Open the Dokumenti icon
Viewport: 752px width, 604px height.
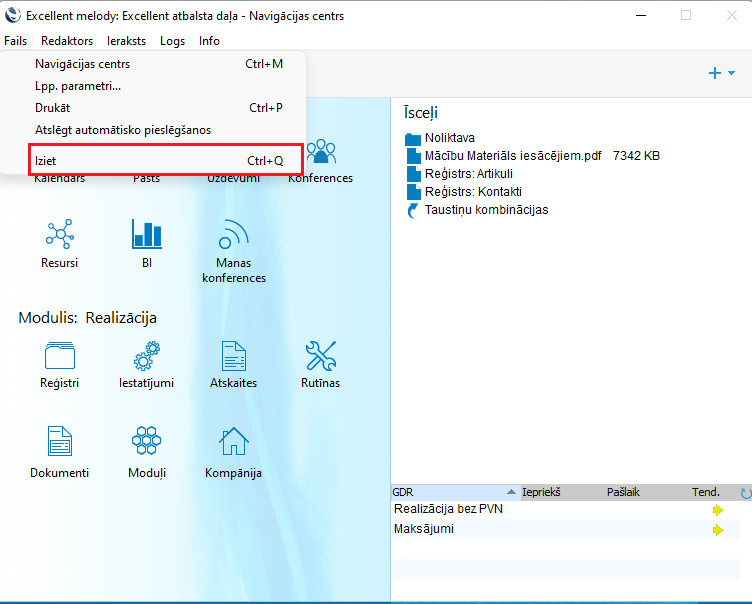[x=60, y=441]
